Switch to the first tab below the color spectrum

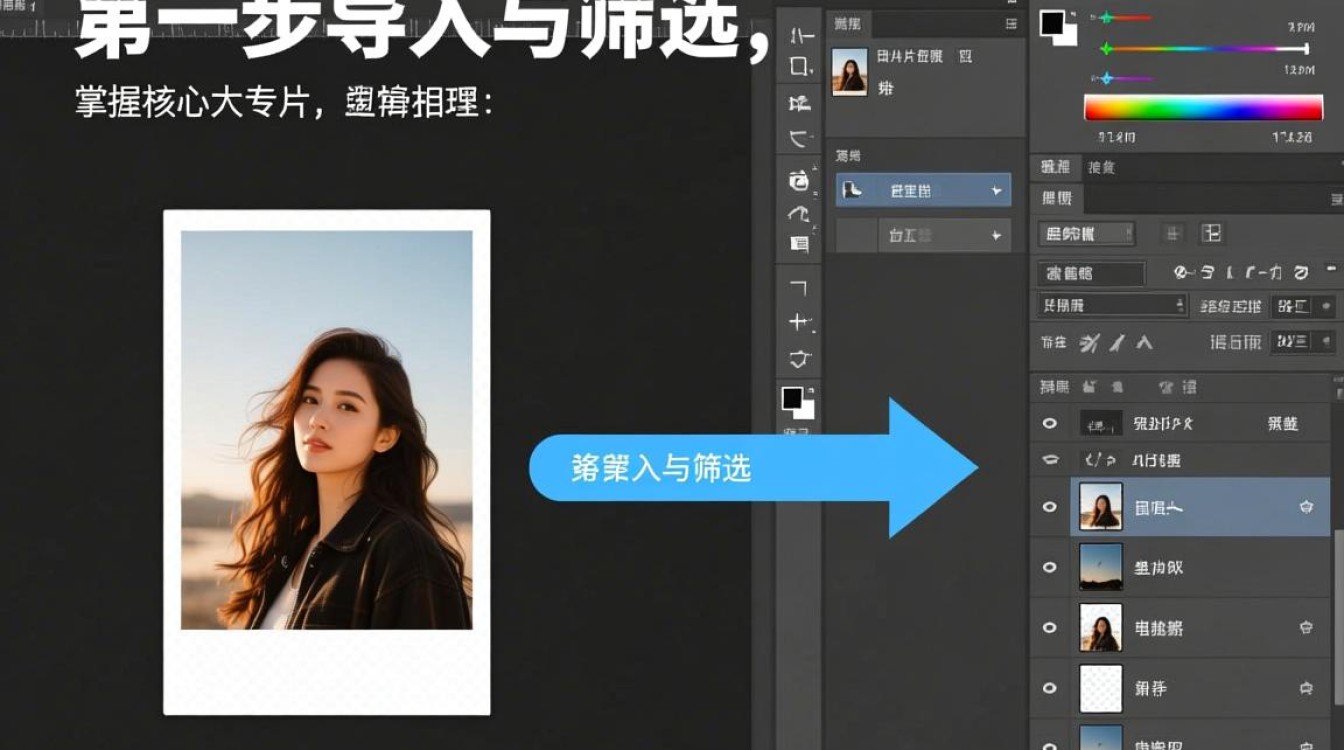pyautogui.click(x=1055, y=167)
